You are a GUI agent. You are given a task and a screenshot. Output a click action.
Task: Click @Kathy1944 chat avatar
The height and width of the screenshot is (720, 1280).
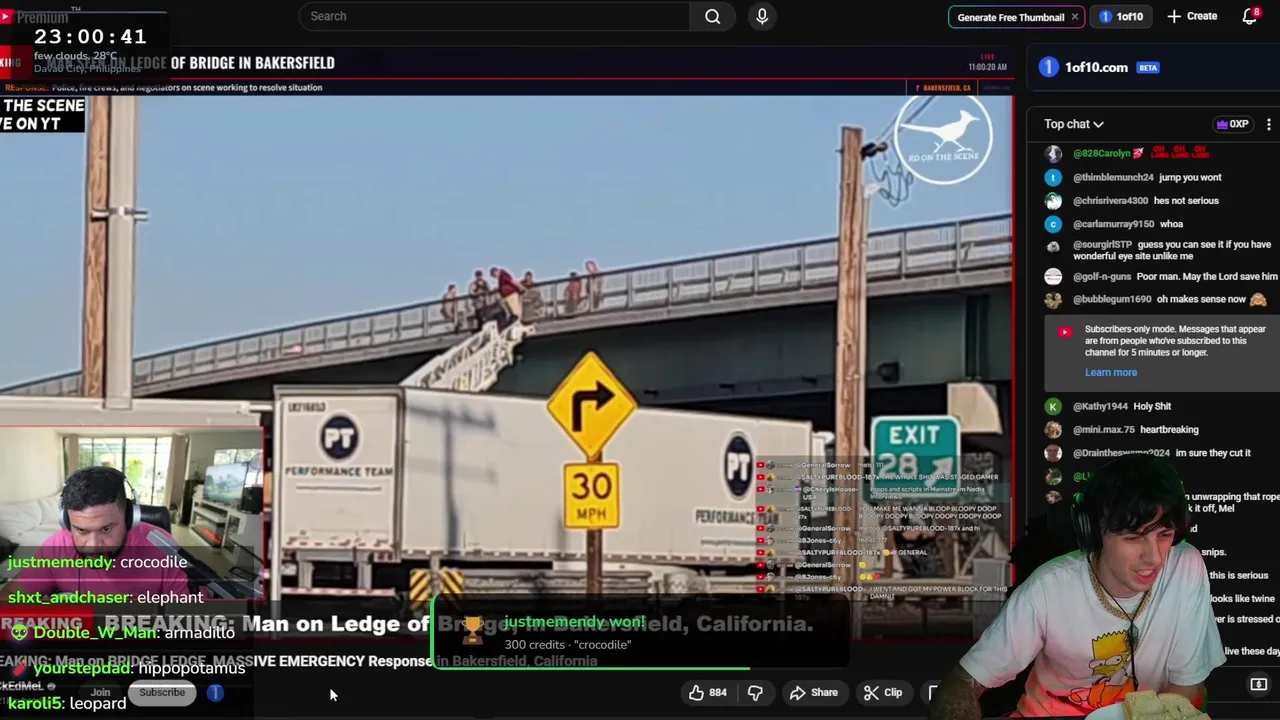tap(1053, 406)
